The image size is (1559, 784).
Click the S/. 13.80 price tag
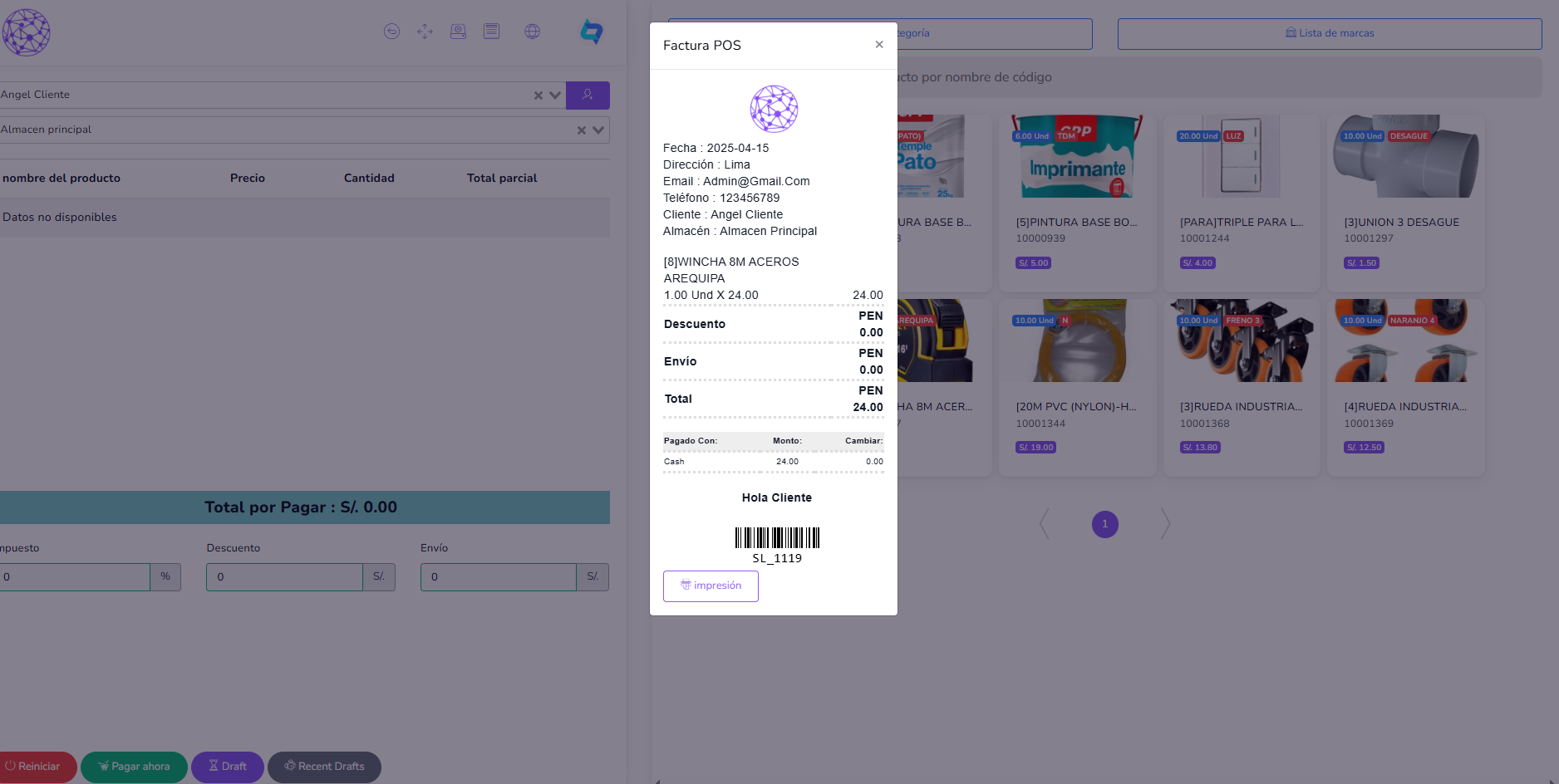click(x=1200, y=448)
